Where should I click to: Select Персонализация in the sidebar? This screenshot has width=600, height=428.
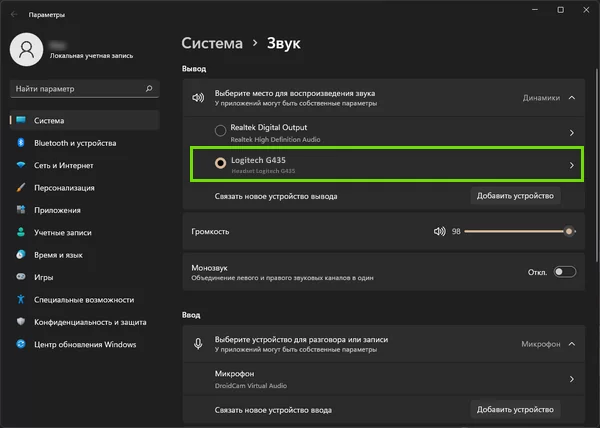64,188
